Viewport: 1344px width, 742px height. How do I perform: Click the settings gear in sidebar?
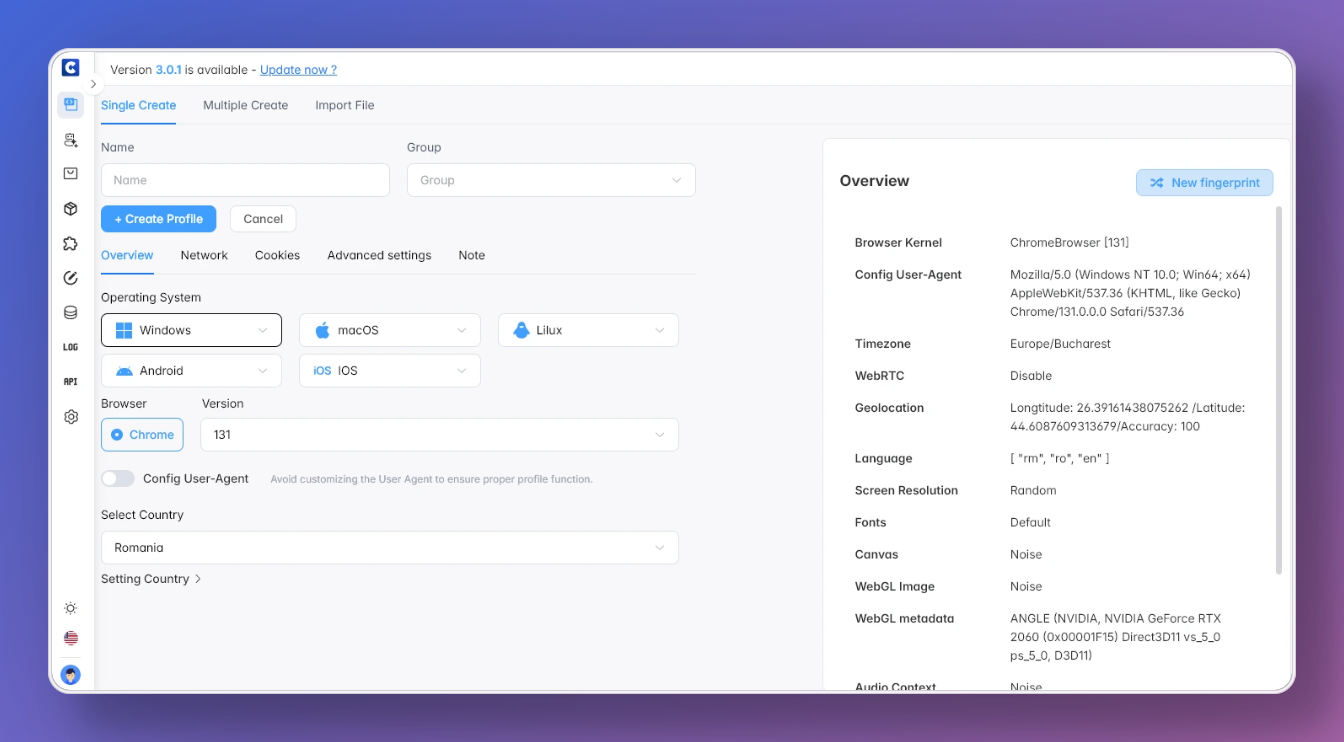pos(70,417)
